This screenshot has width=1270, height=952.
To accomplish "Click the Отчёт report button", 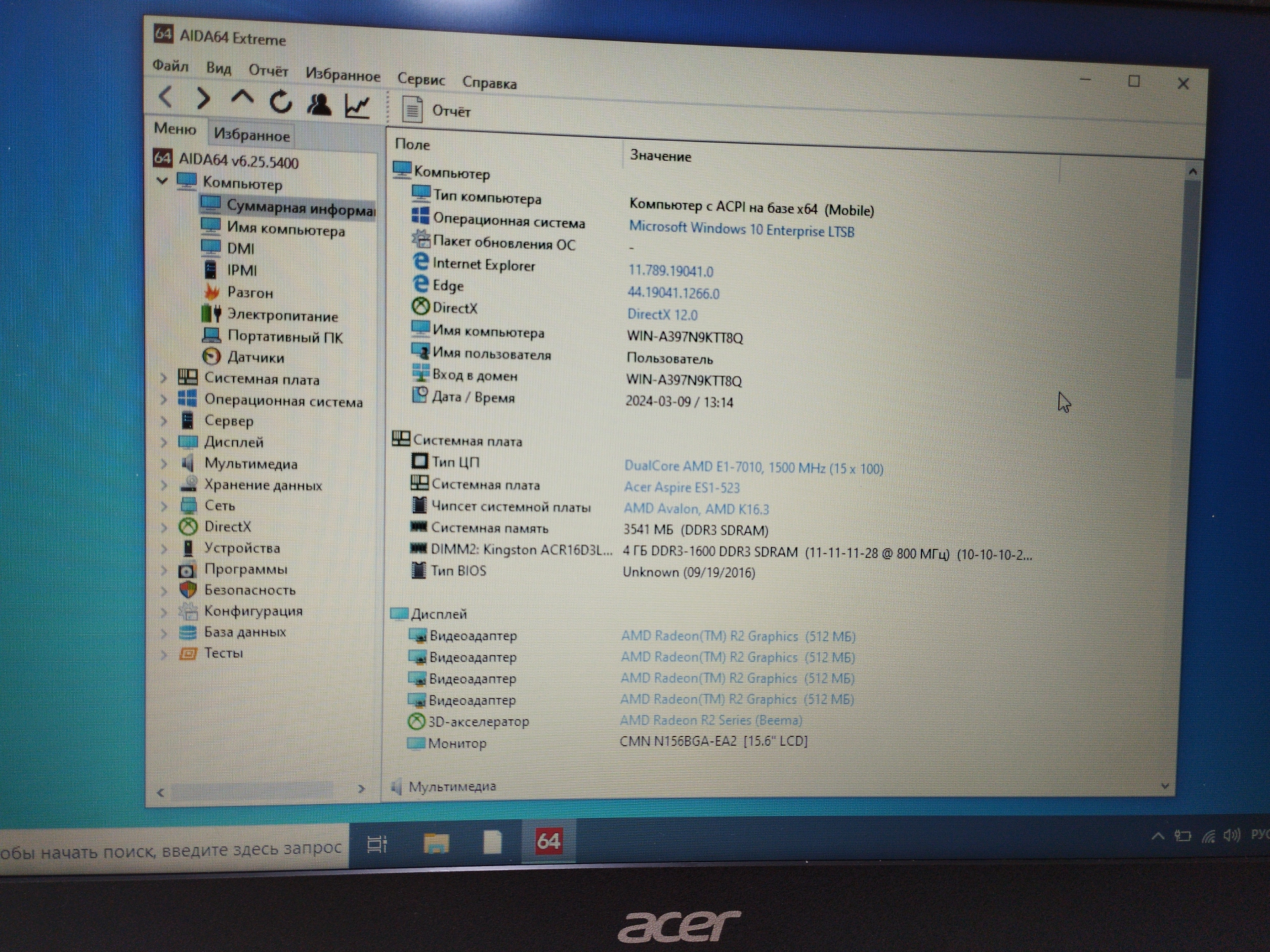I will pos(437,110).
